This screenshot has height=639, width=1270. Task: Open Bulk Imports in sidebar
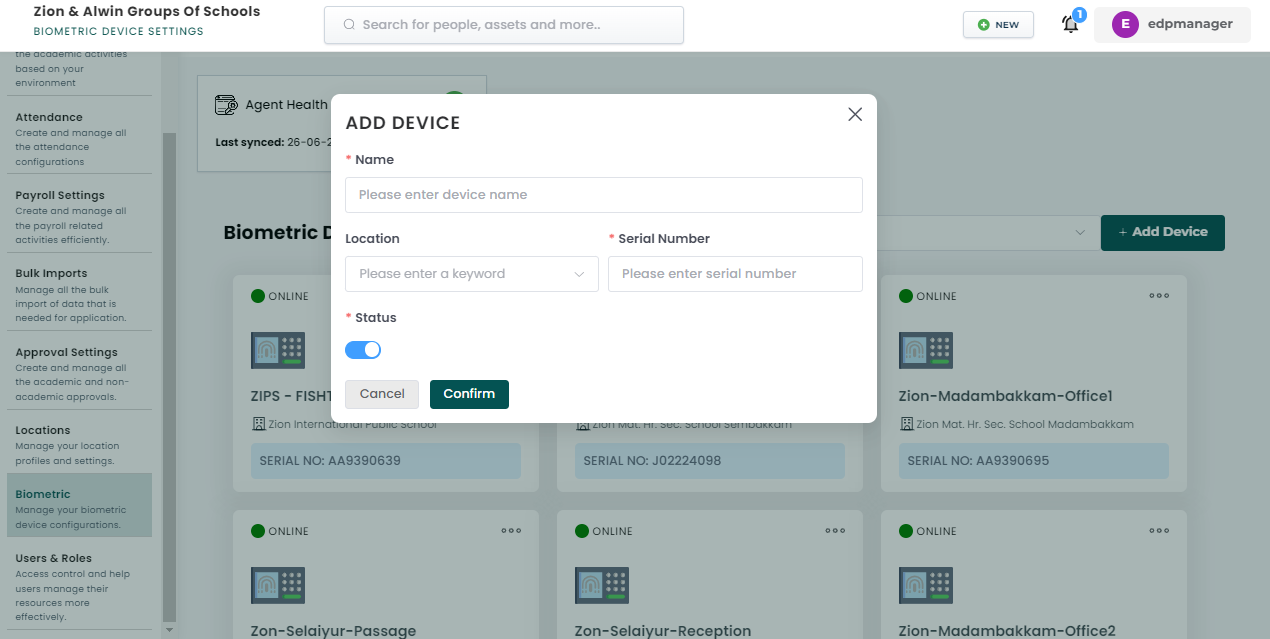pyautogui.click(x=79, y=295)
